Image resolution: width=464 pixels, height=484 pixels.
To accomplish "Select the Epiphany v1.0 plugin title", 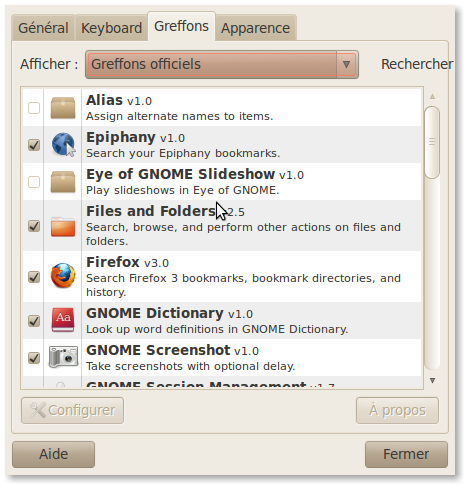I will tap(135, 137).
